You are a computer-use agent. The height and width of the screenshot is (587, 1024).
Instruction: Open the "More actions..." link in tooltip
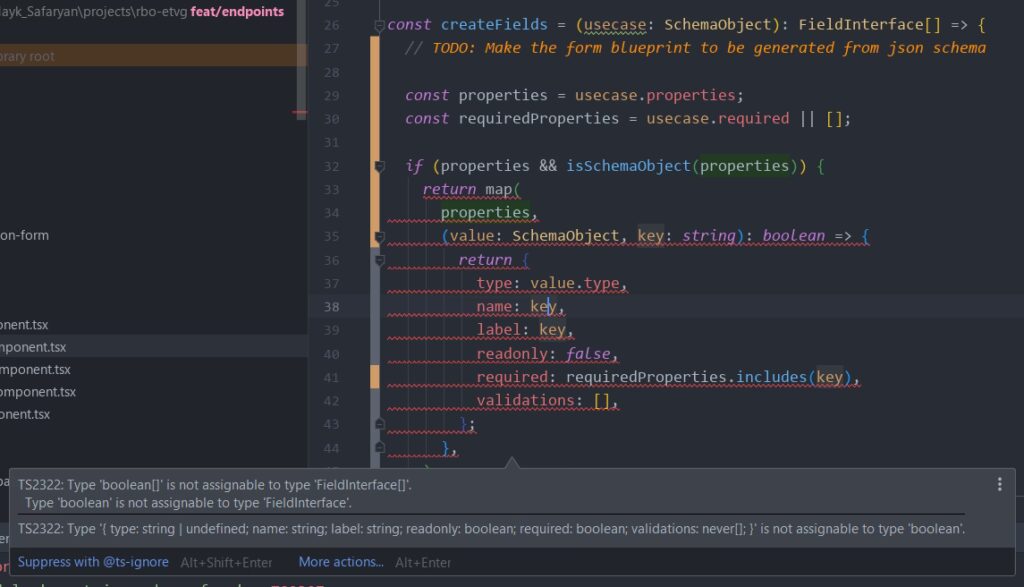click(341, 562)
